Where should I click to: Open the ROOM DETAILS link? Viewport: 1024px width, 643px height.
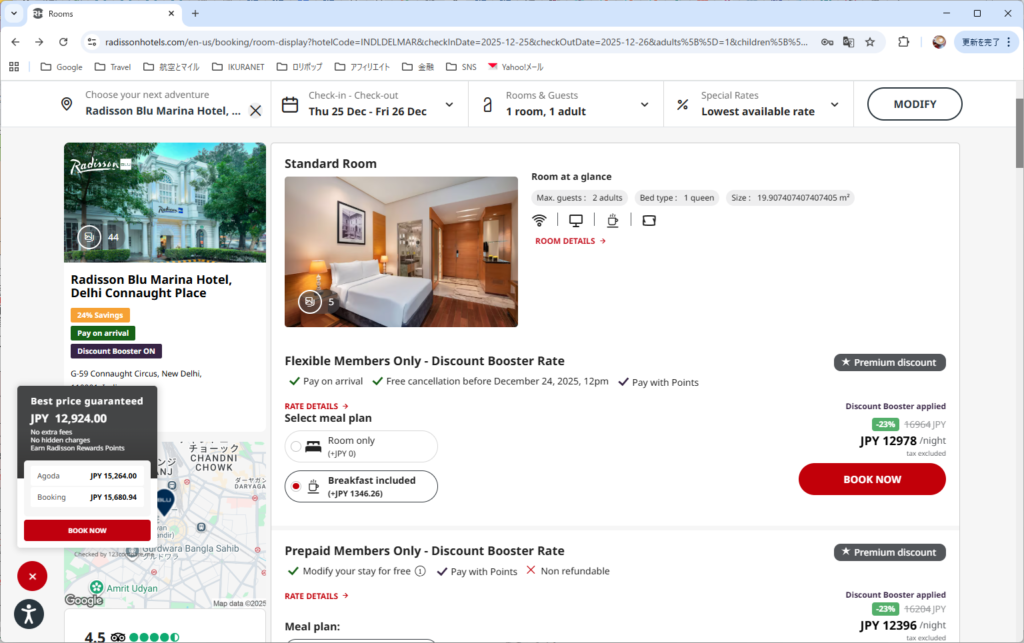pos(570,241)
